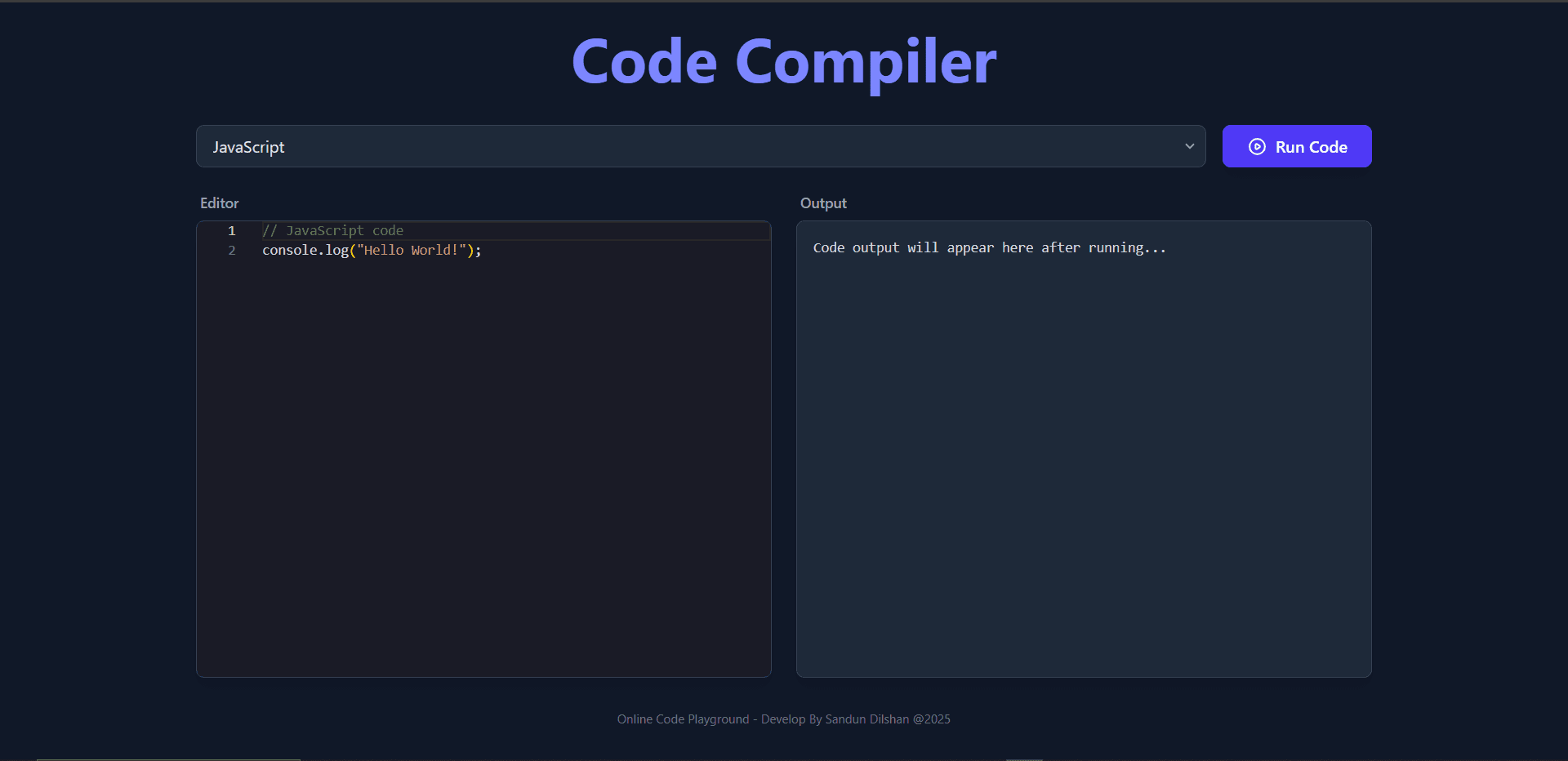The image size is (1568, 761).
Task: Place the cursor on the console.log statement
Action: tap(372, 251)
